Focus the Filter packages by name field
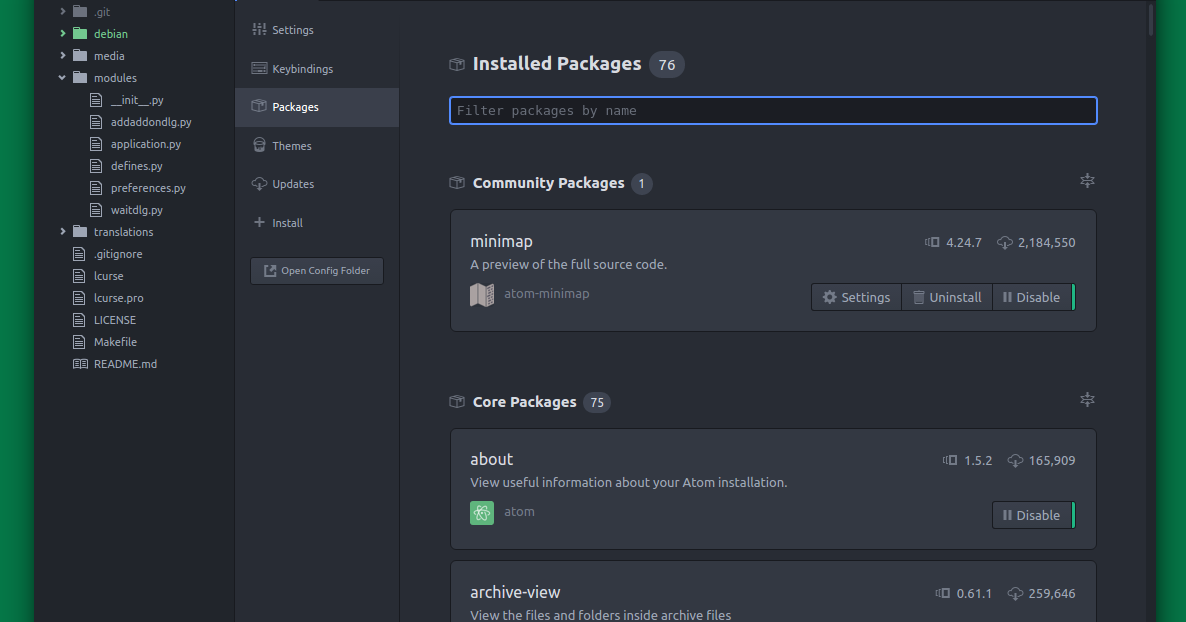This screenshot has height=622, width=1186. (x=773, y=110)
